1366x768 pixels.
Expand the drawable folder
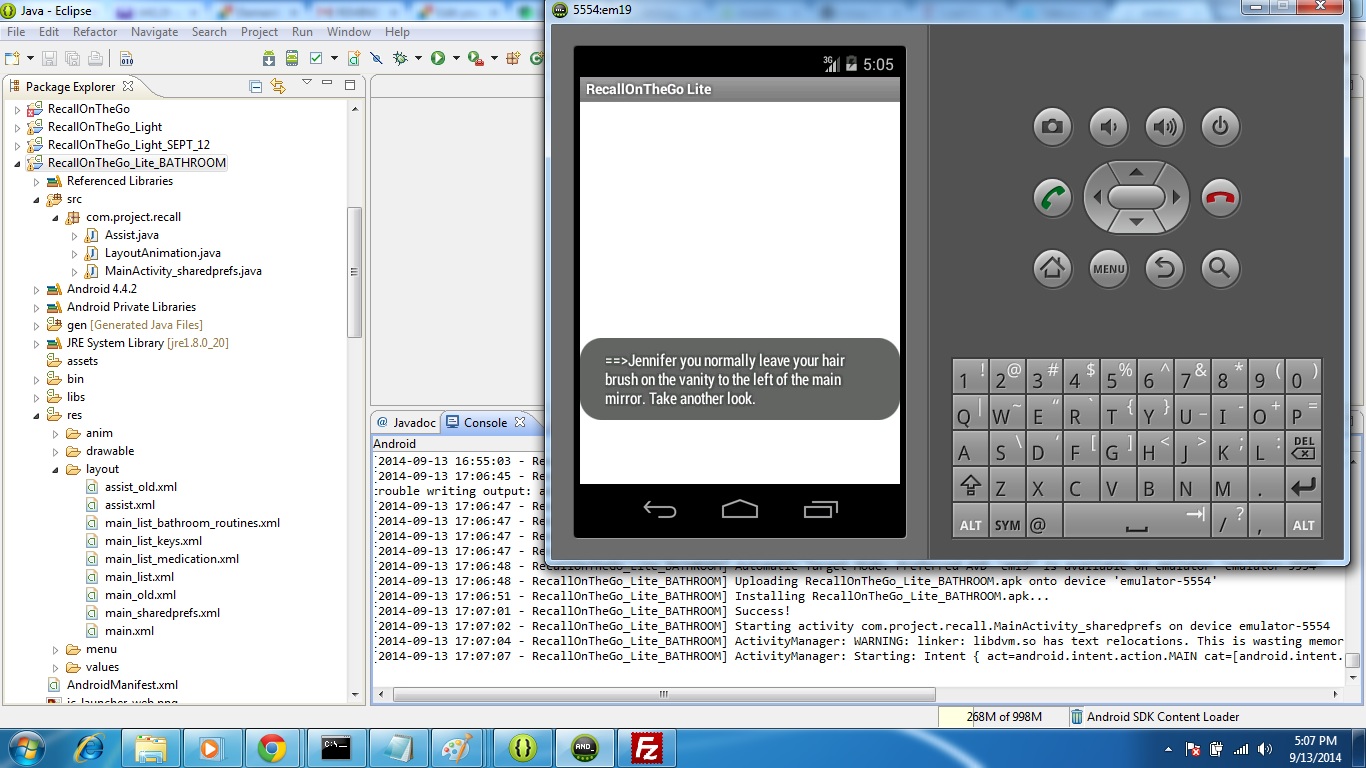56,451
